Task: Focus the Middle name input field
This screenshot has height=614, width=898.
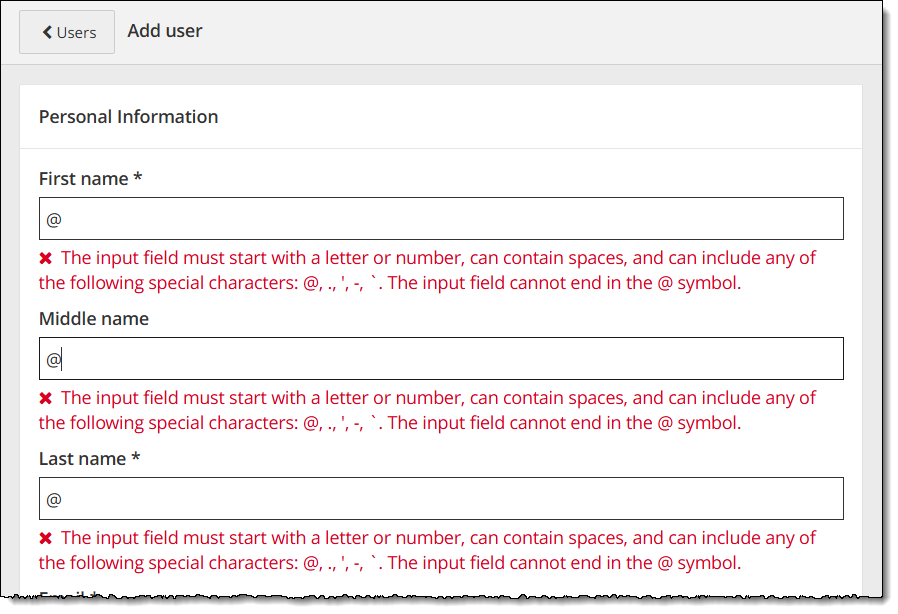Action: coord(440,358)
